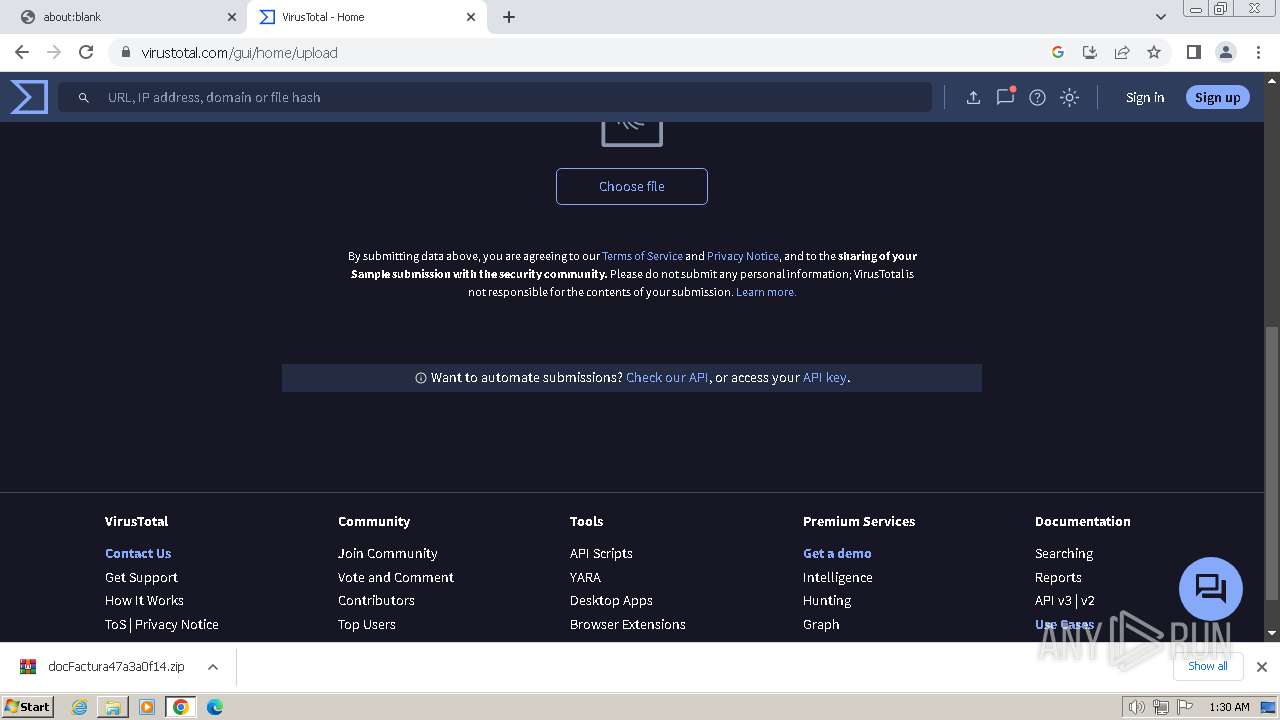Open Reports documentation link

tap(1058, 577)
